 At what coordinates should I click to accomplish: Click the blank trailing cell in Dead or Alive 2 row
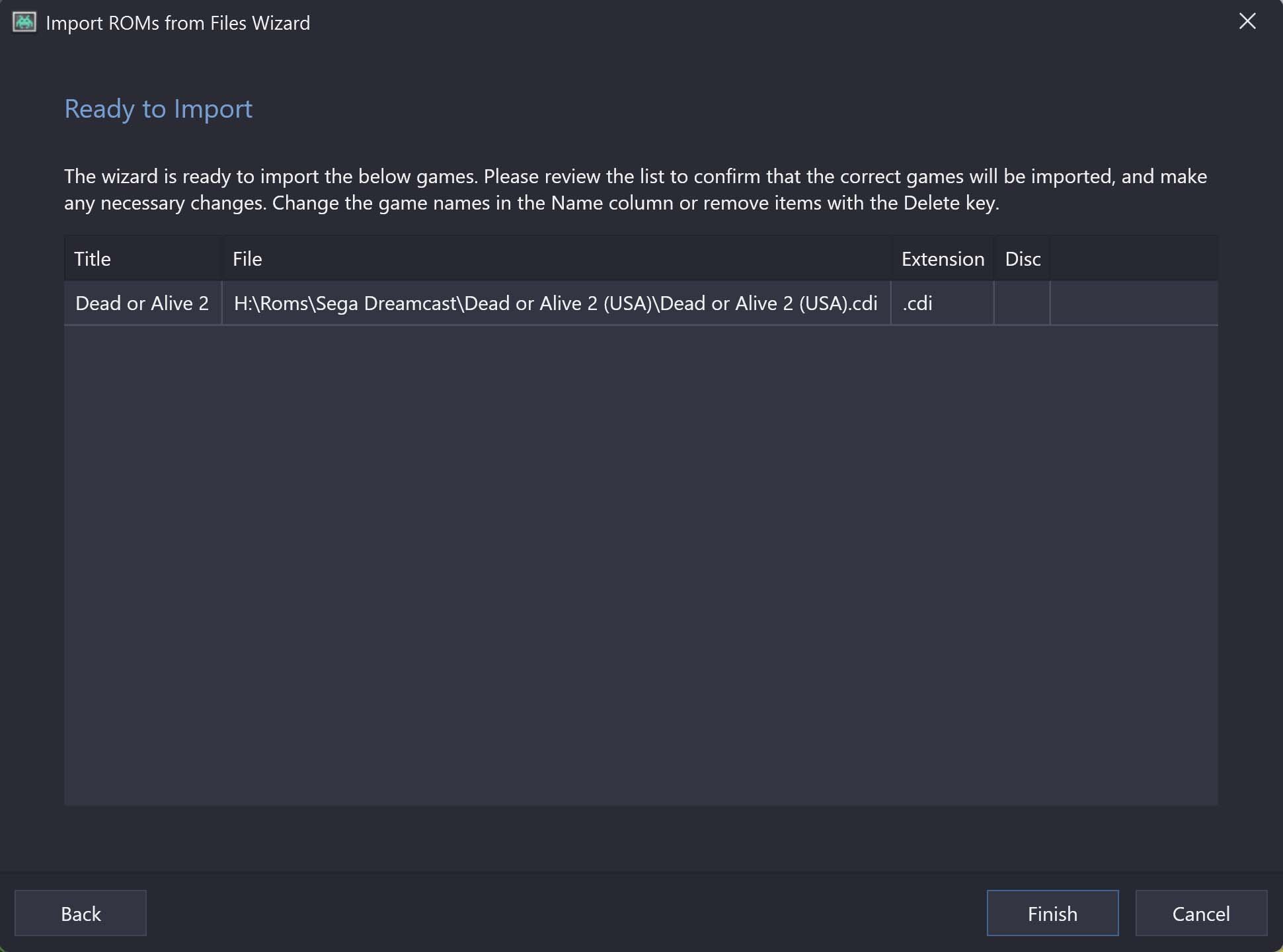pyautogui.click(x=1134, y=303)
